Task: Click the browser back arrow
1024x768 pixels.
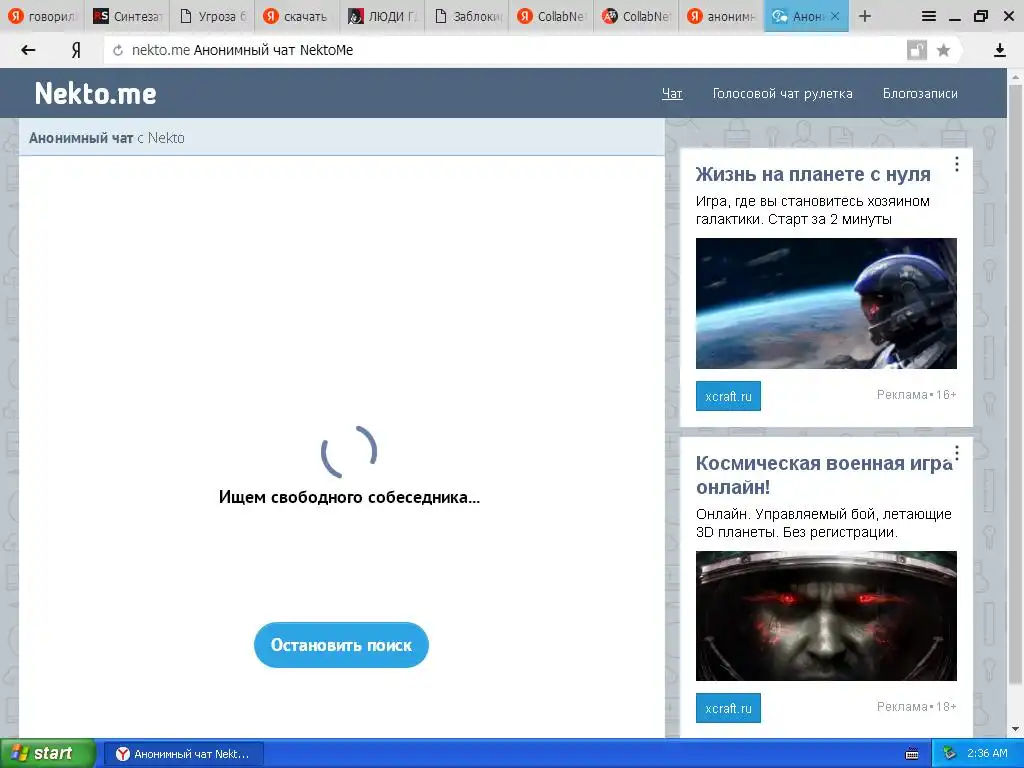Action: pyautogui.click(x=28, y=50)
